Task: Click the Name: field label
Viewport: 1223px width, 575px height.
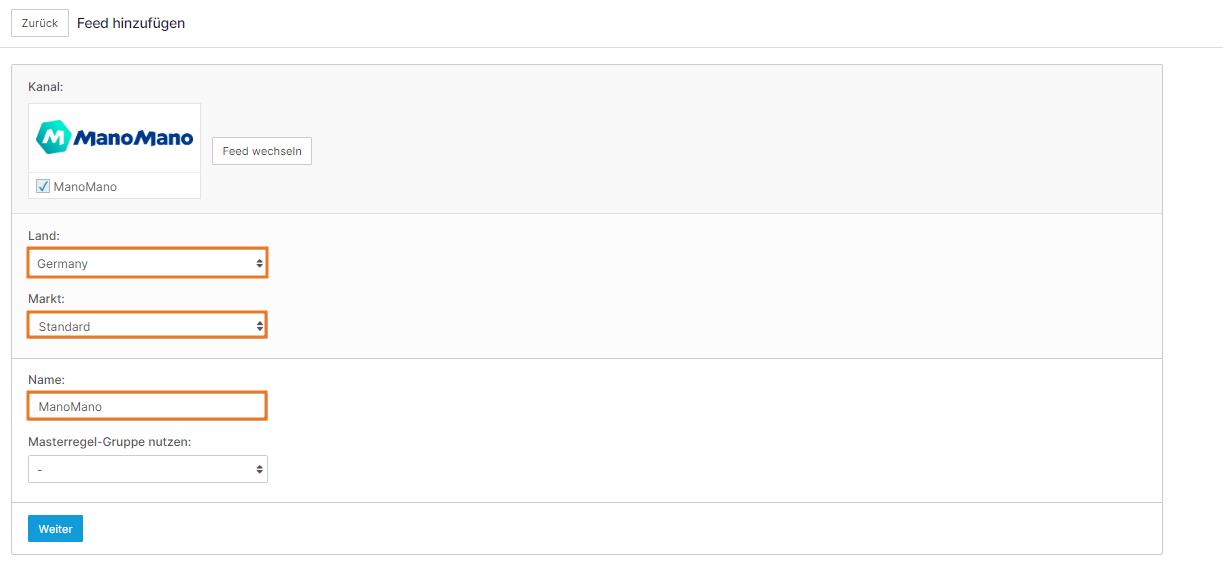Action: (x=46, y=380)
